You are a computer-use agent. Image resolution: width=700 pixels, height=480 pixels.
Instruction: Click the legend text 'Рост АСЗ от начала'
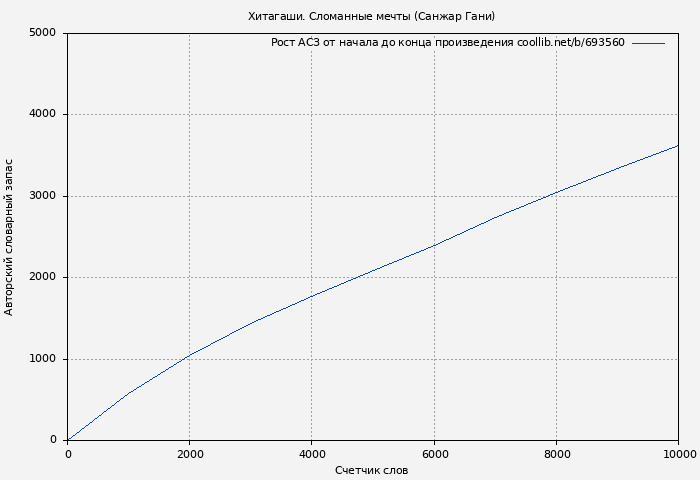447,43
